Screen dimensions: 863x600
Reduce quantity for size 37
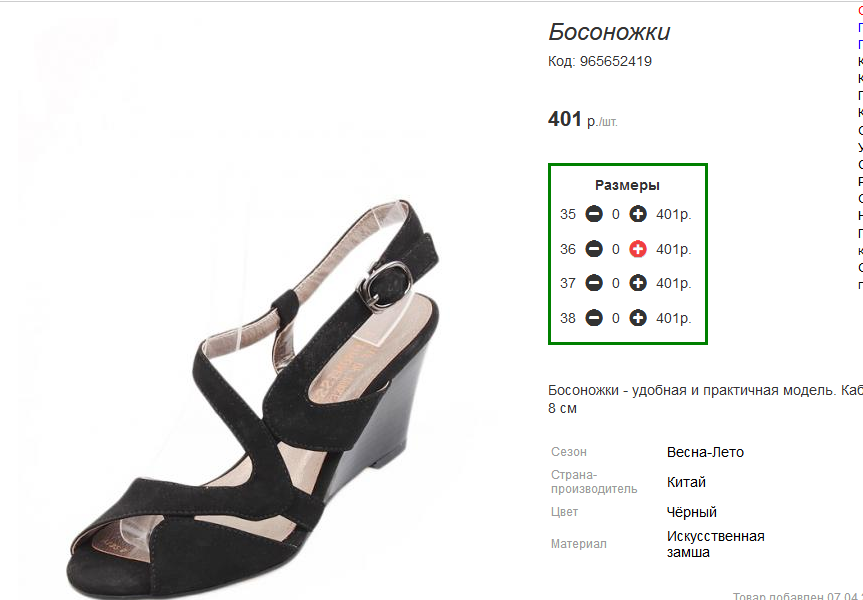(594, 283)
